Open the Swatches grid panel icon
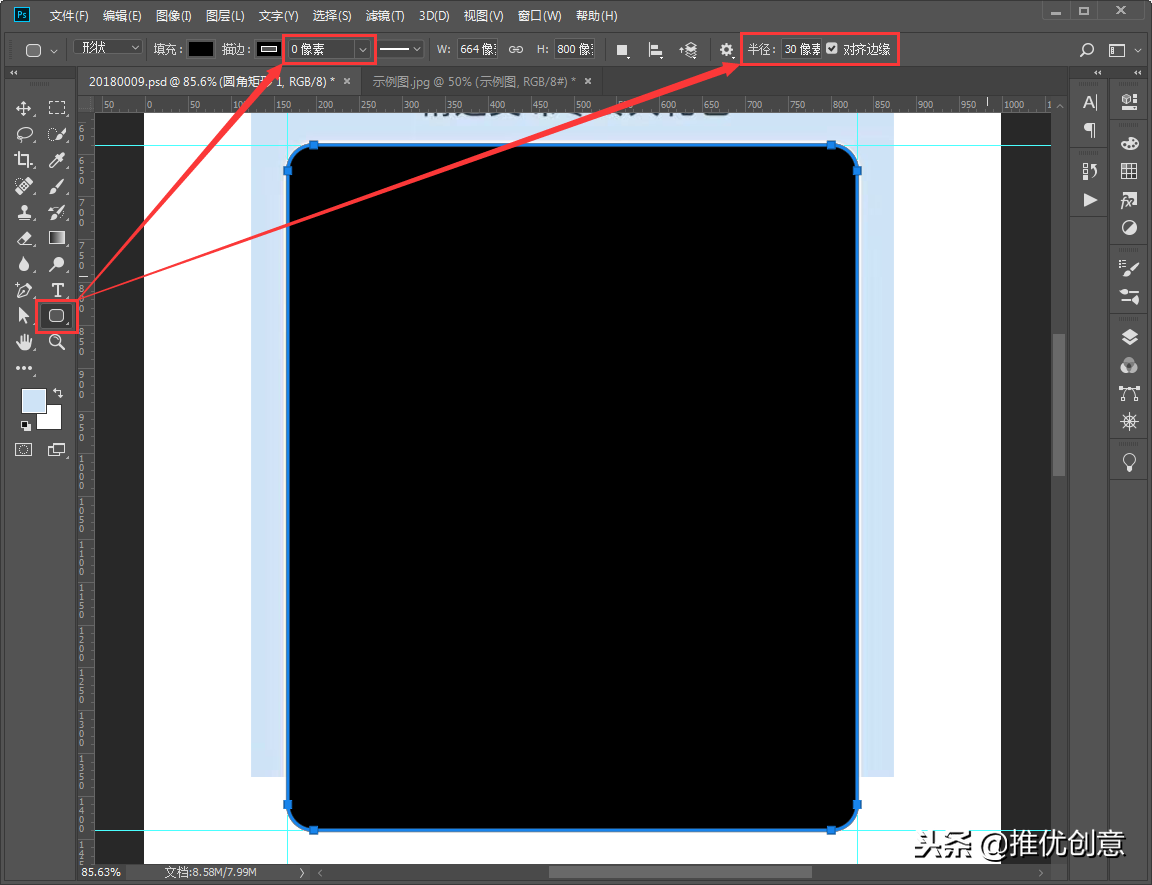The height and width of the screenshot is (885, 1152). click(x=1129, y=171)
